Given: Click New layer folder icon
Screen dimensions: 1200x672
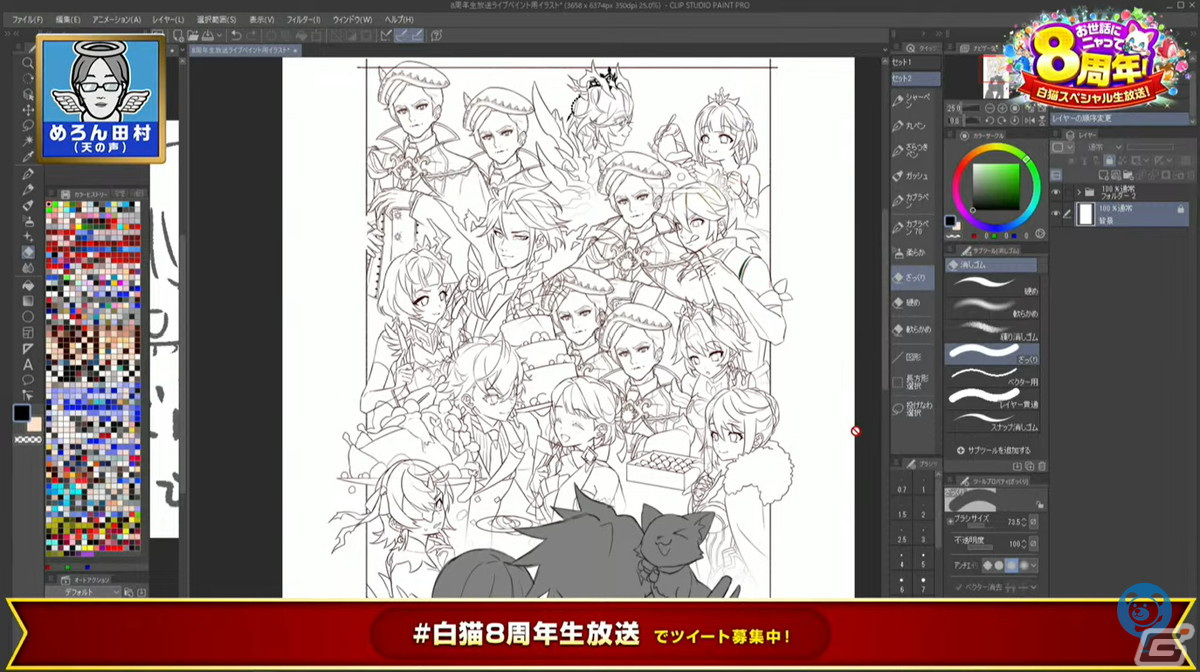Looking at the screenshot, I should (x=1128, y=175).
